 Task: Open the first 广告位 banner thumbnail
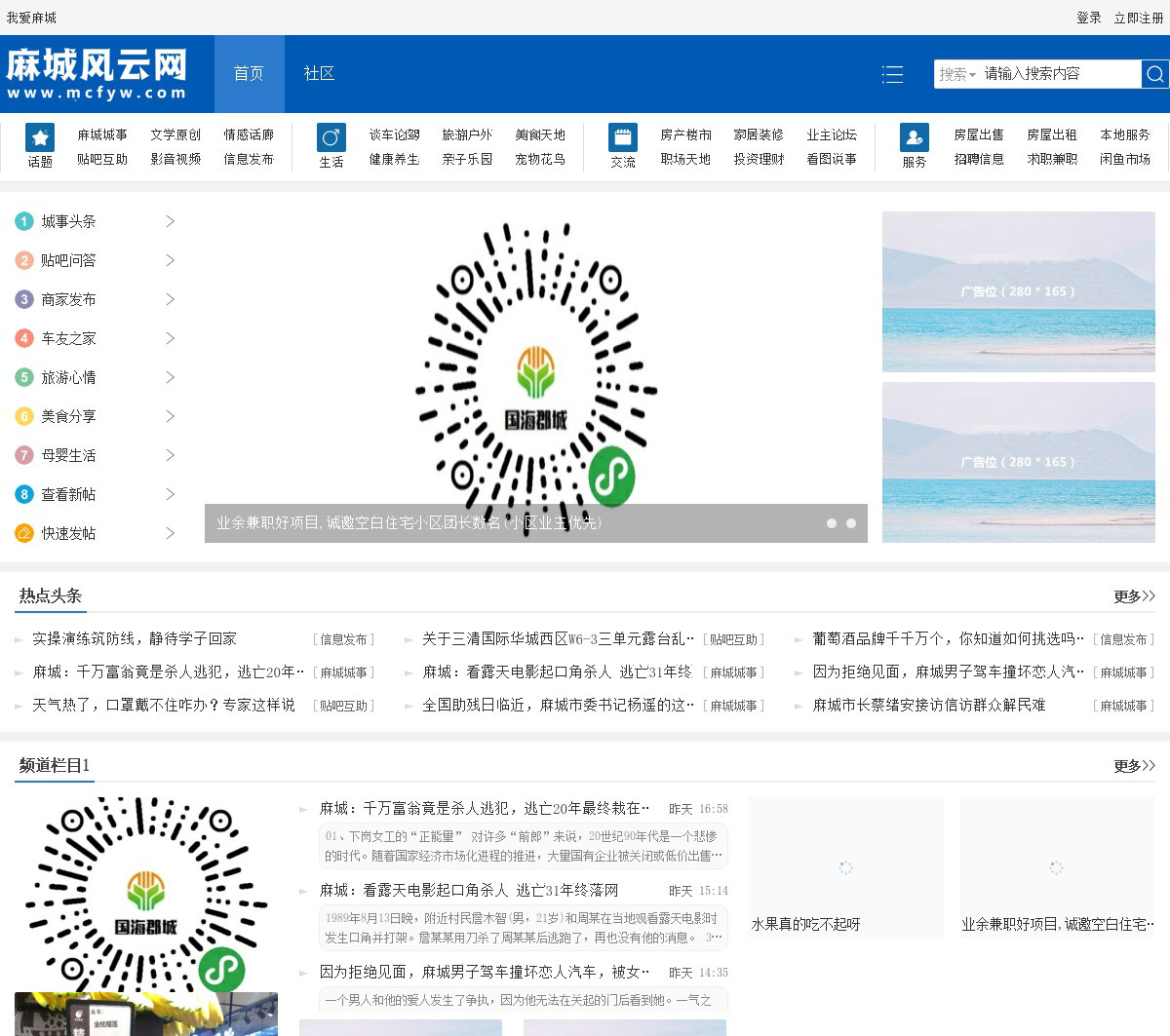tap(1018, 291)
